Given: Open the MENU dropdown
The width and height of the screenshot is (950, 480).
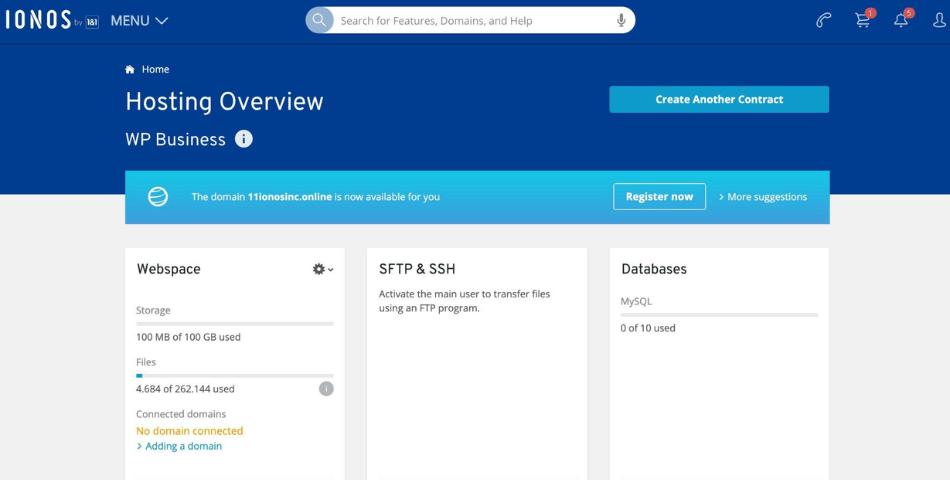Looking at the screenshot, I should [x=139, y=21].
